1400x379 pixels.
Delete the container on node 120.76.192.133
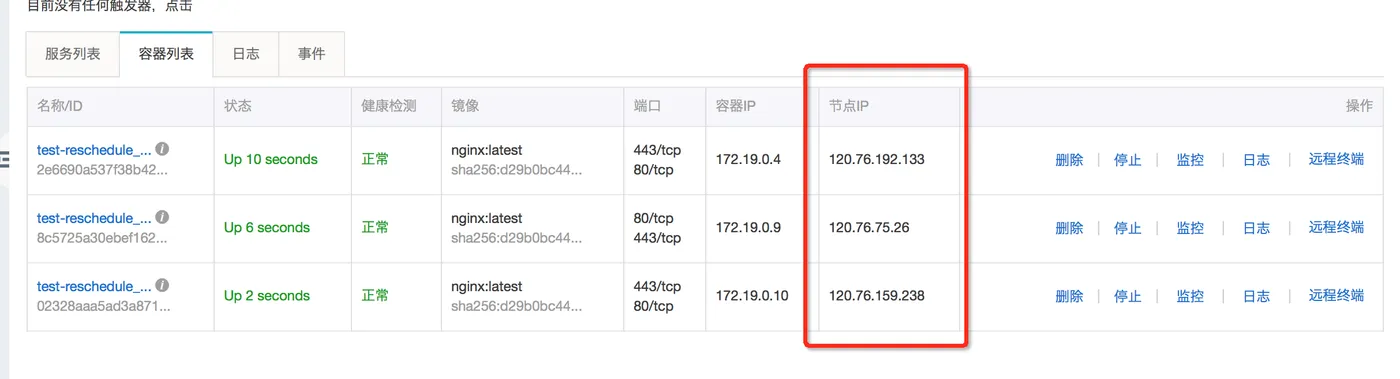[x=1069, y=160]
